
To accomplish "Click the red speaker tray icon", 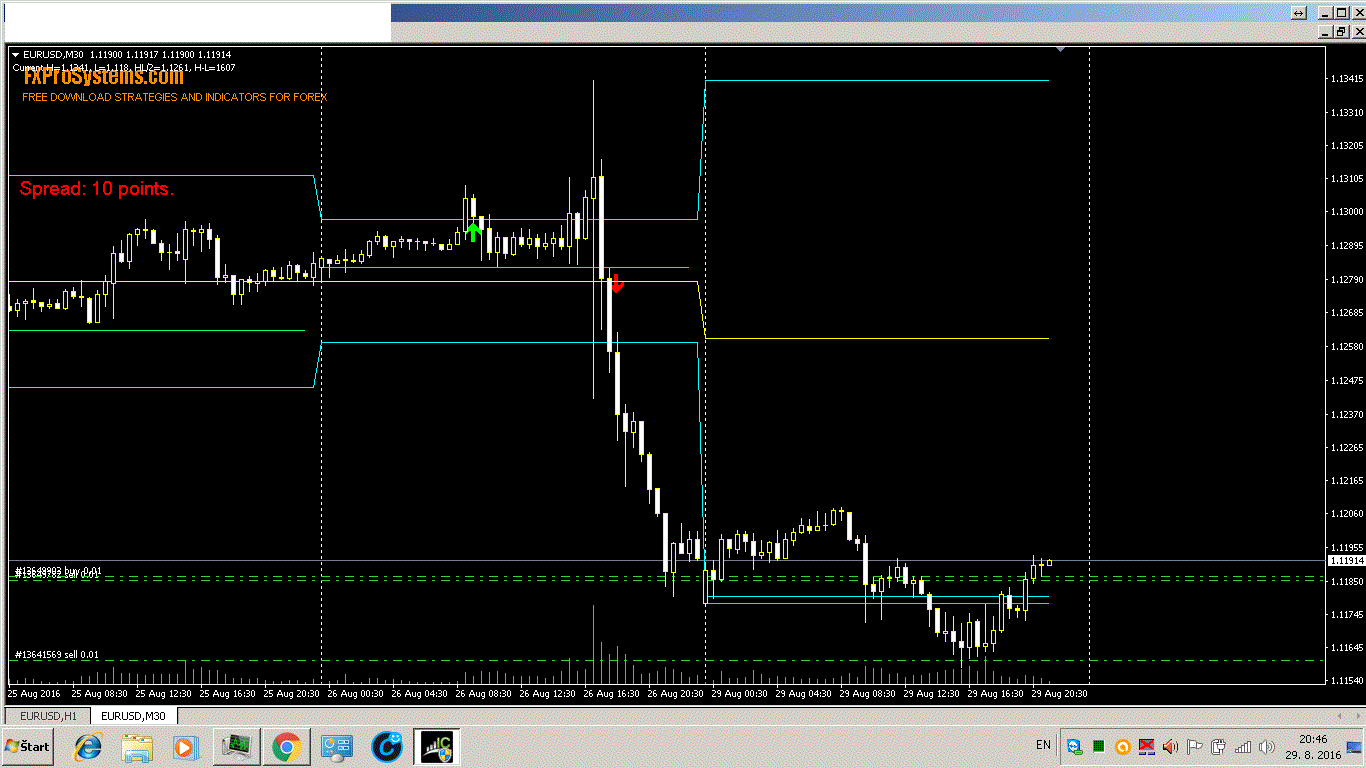I will pyautogui.click(x=1171, y=746).
